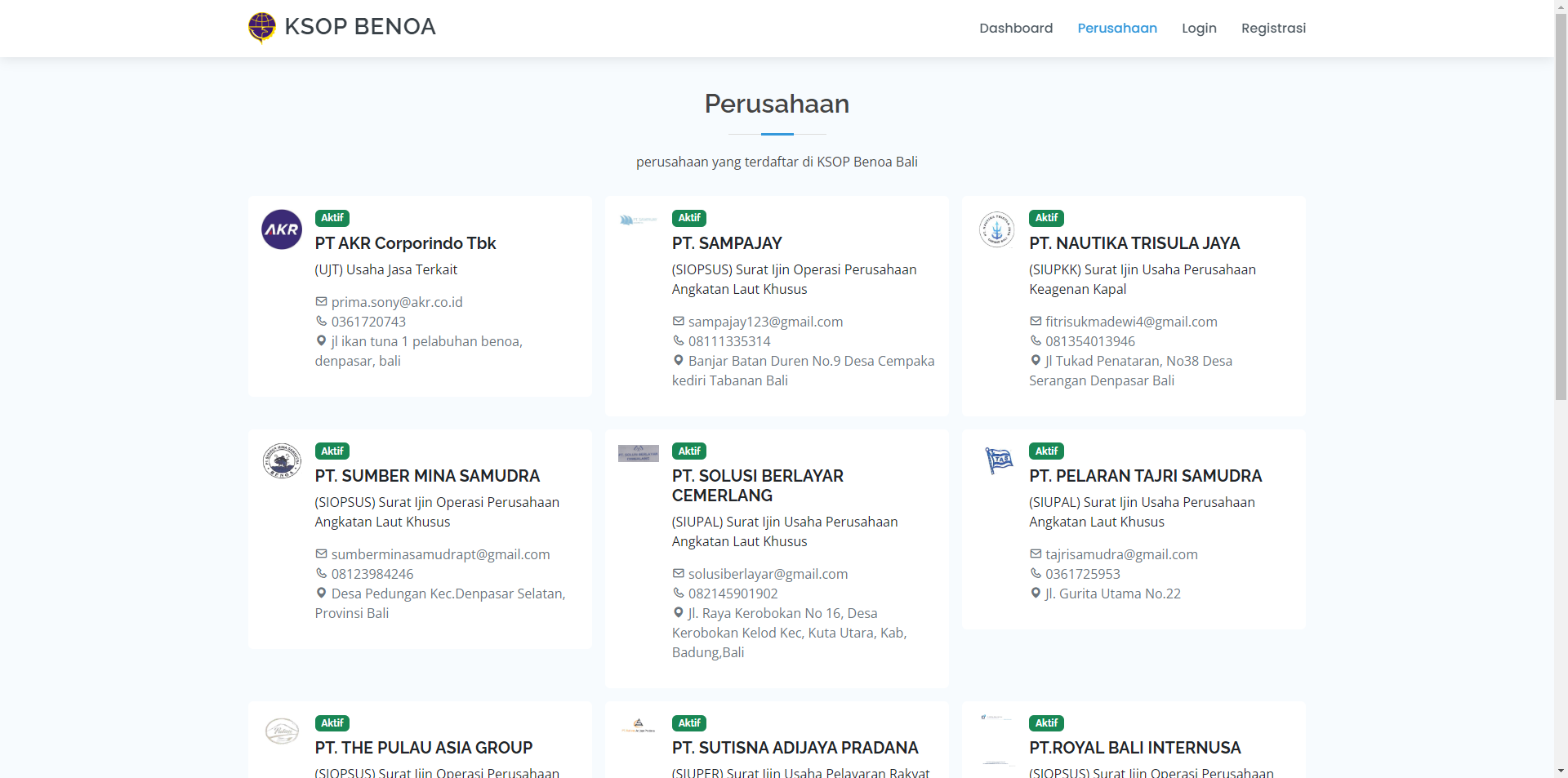The image size is (1568, 778).
Task: Open the Registrasi page
Action: (1273, 28)
